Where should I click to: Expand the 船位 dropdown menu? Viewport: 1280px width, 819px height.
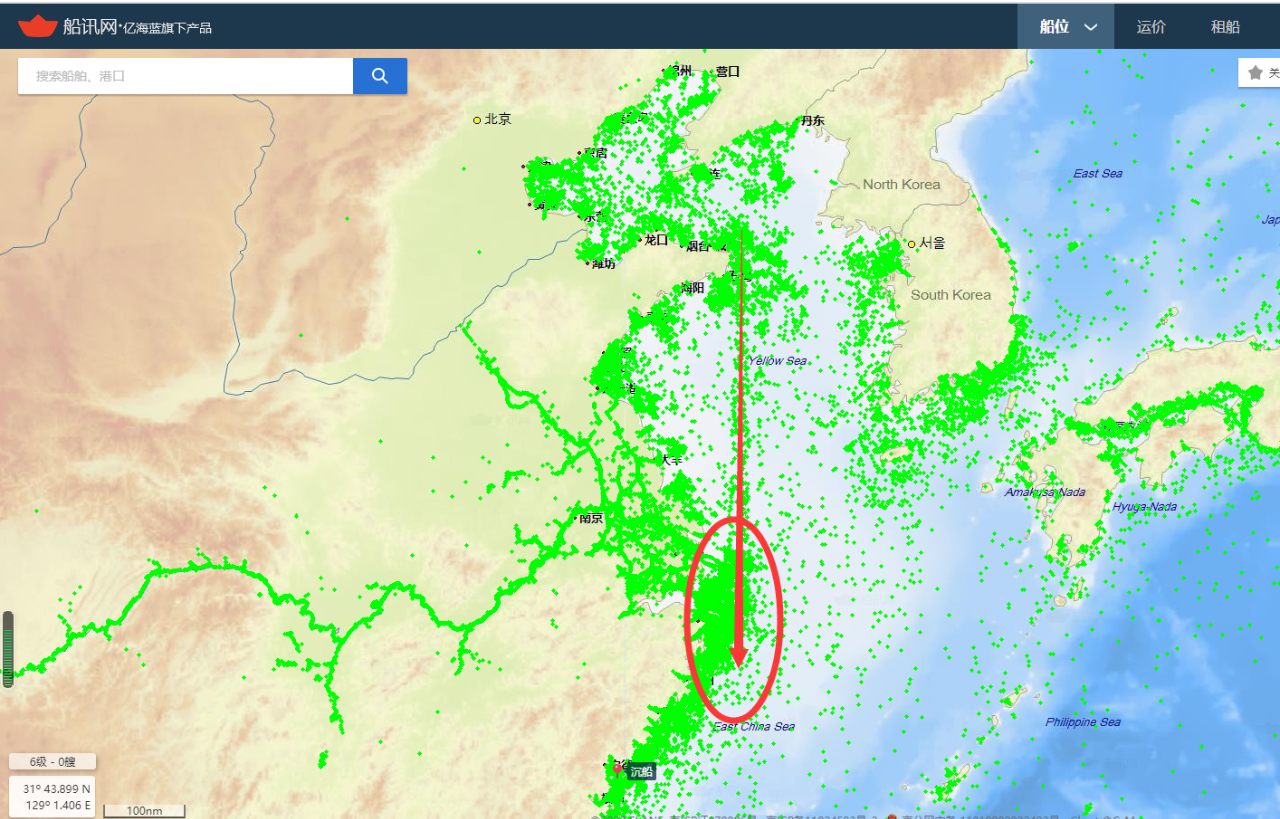[x=1066, y=27]
